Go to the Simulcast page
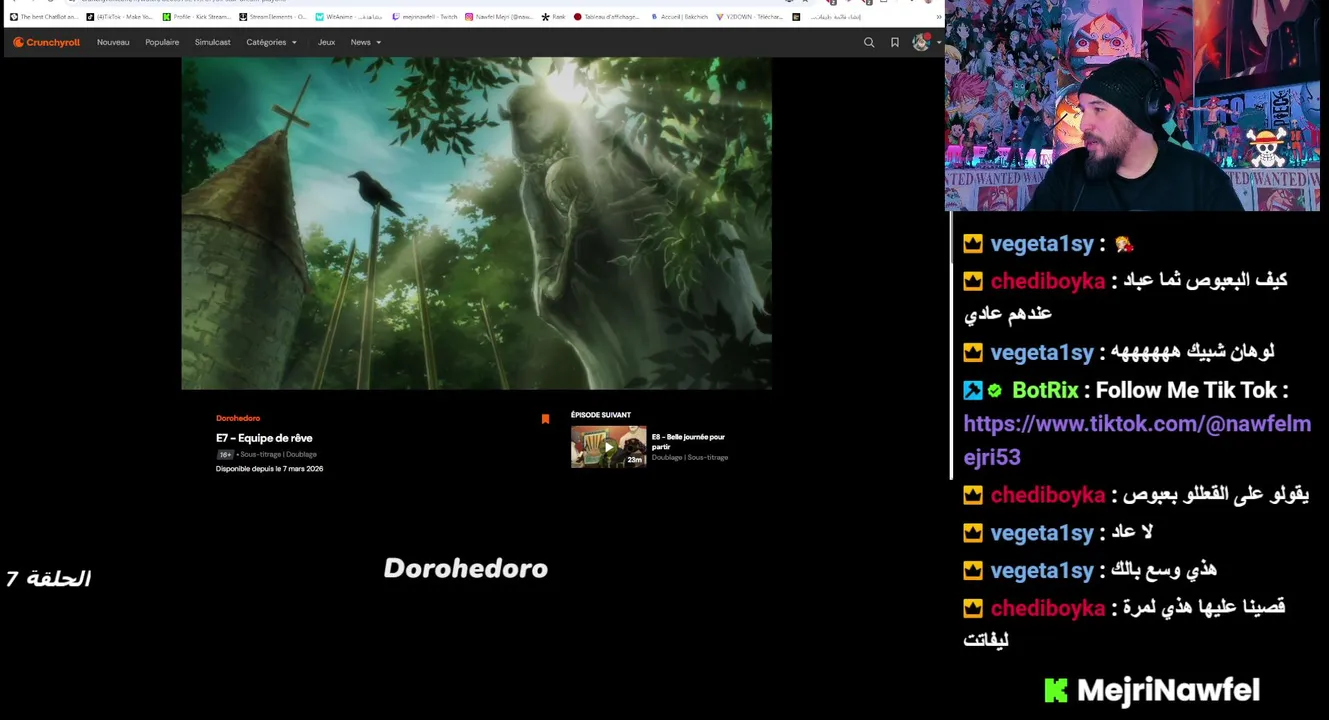The width and height of the screenshot is (1329, 720). (212, 42)
